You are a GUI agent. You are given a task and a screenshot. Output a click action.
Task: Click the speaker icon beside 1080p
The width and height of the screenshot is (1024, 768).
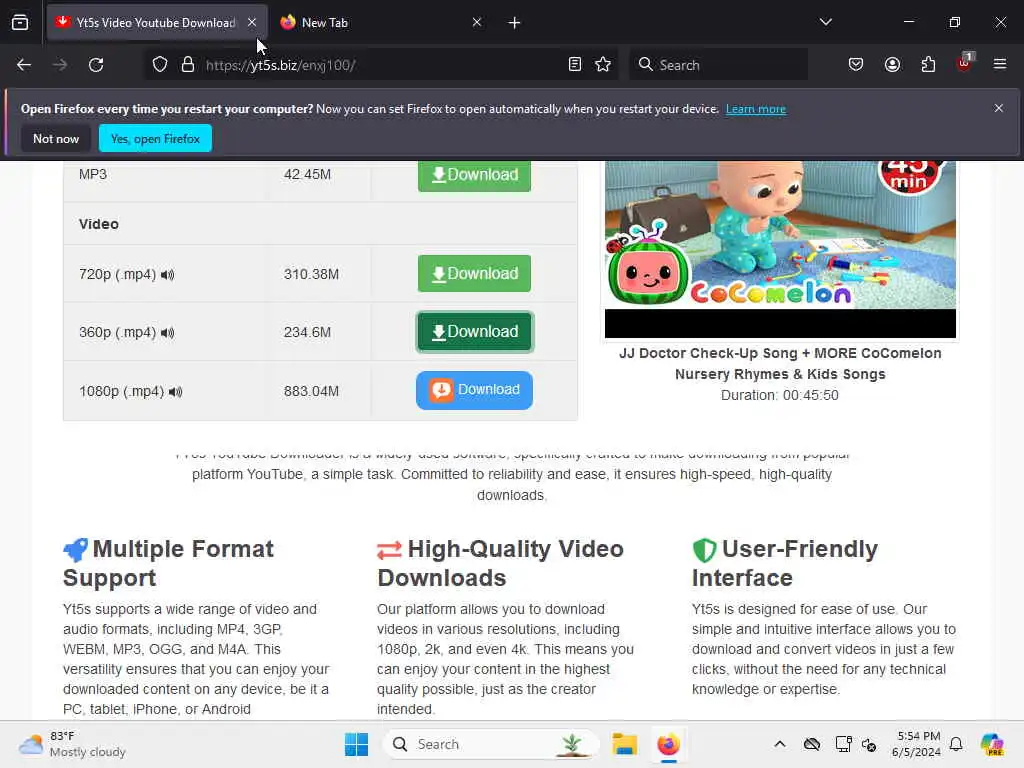pyautogui.click(x=176, y=392)
